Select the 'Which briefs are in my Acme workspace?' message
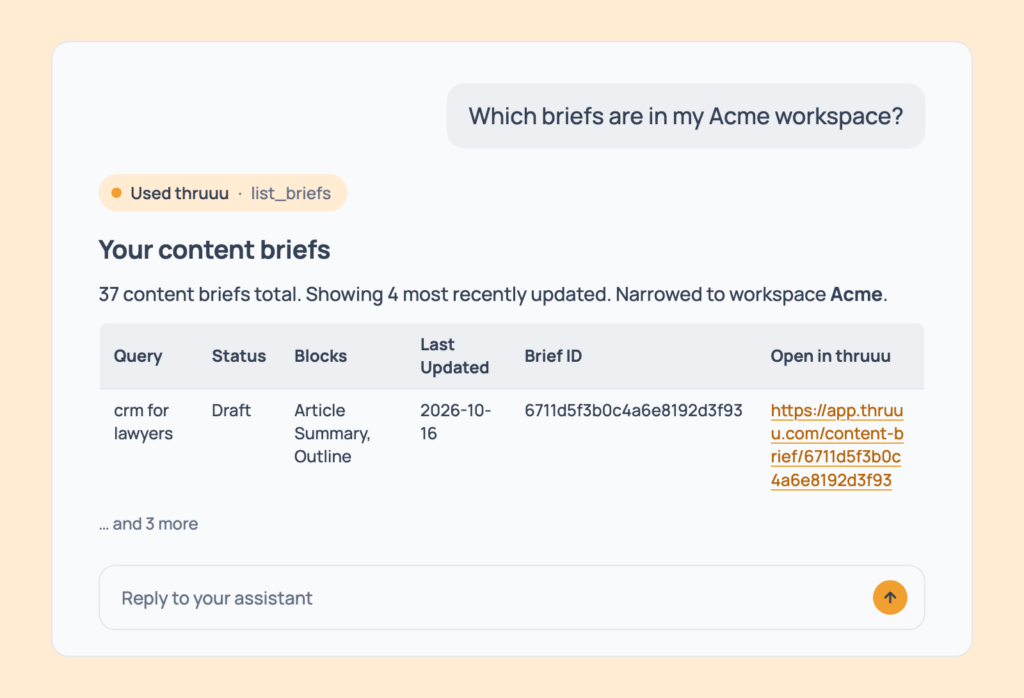 pyautogui.click(x=686, y=116)
